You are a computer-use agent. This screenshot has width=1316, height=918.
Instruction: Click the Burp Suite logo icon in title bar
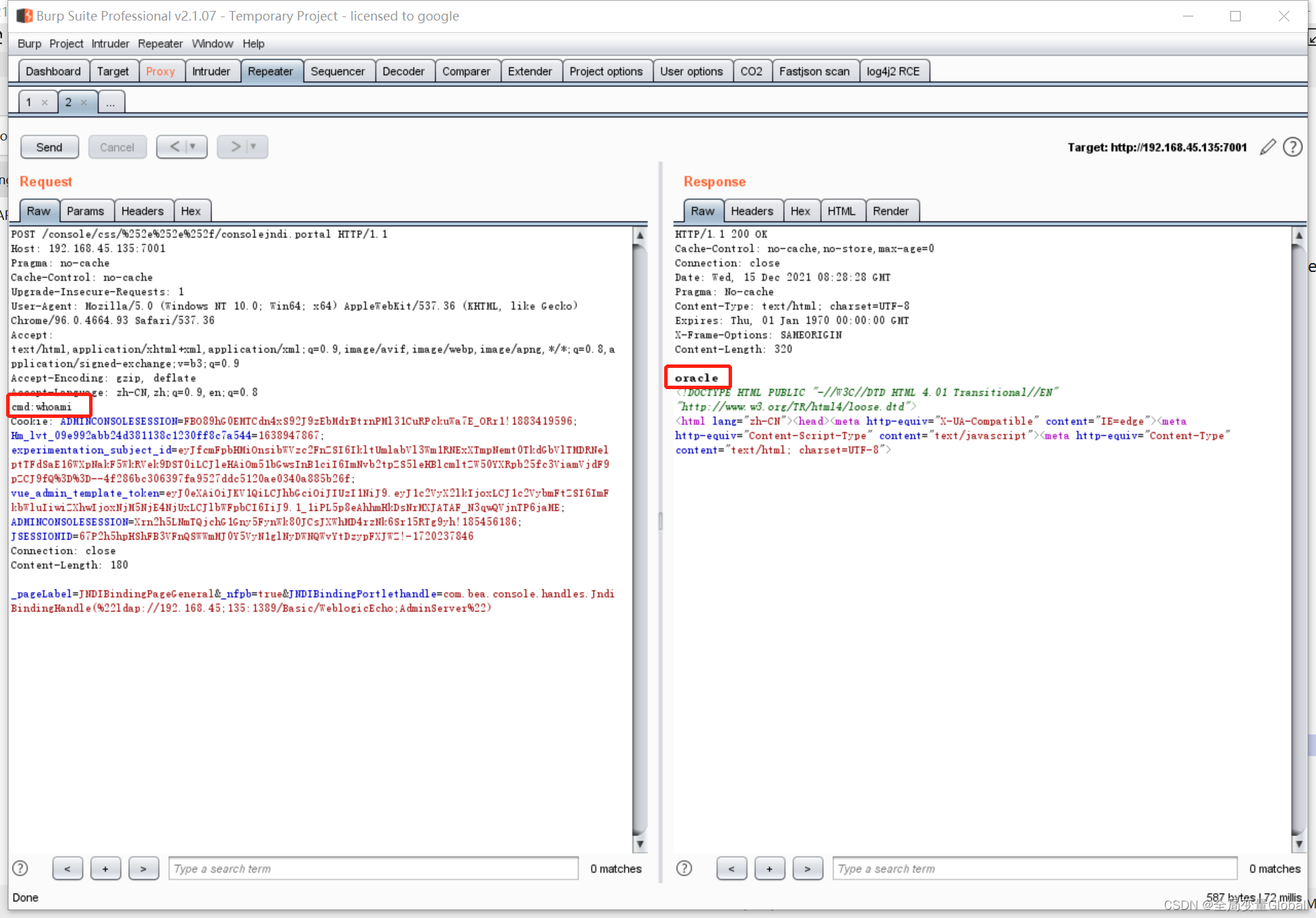[x=25, y=16]
